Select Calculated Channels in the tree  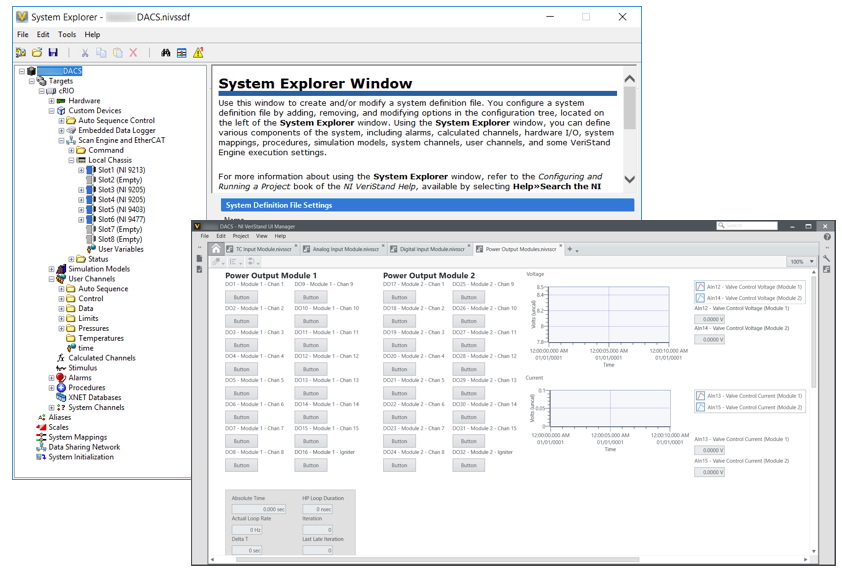tap(102, 358)
